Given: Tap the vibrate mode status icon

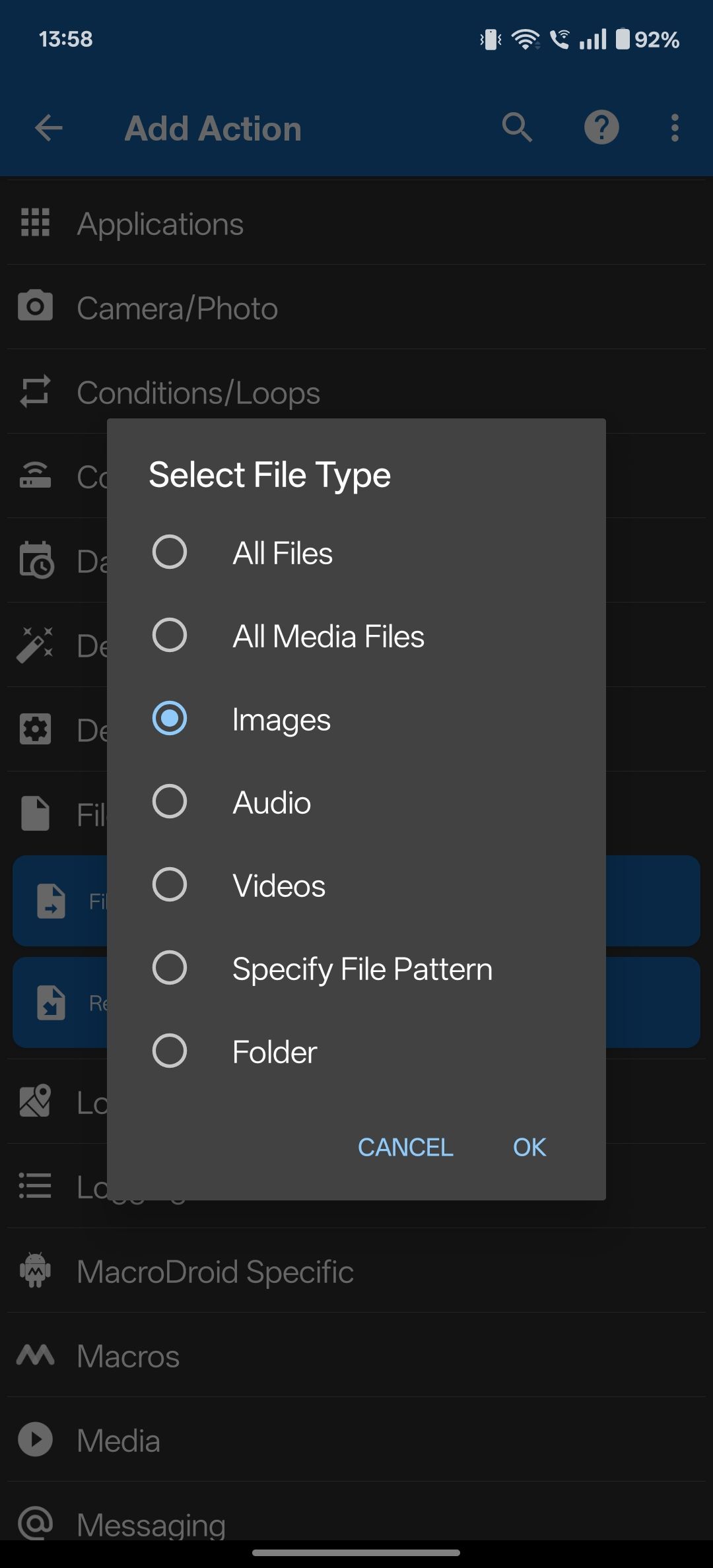Looking at the screenshot, I should (491, 40).
